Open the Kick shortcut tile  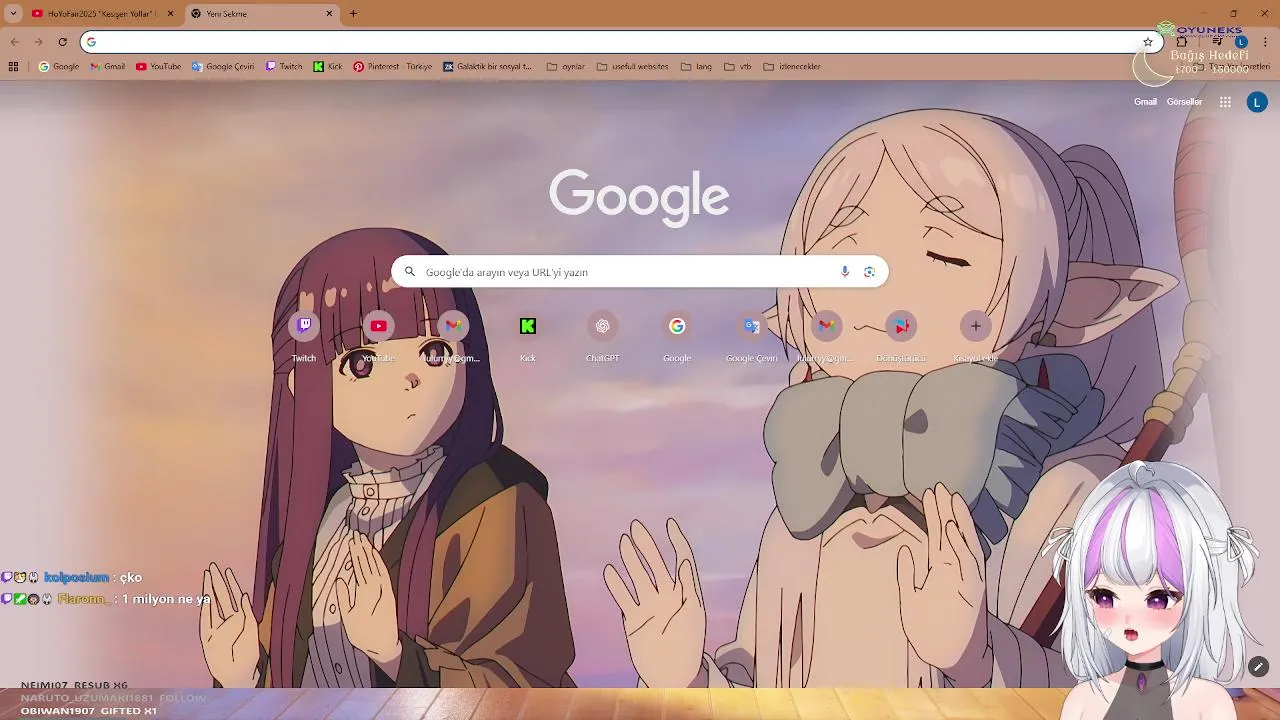tap(528, 338)
